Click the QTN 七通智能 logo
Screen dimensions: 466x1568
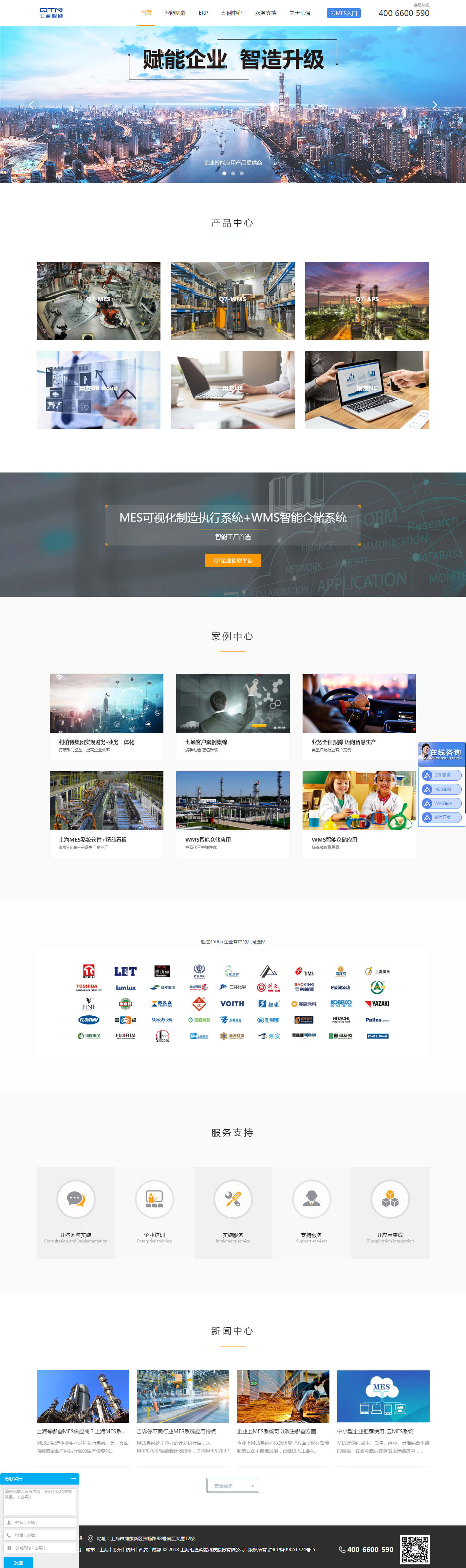click(x=51, y=13)
